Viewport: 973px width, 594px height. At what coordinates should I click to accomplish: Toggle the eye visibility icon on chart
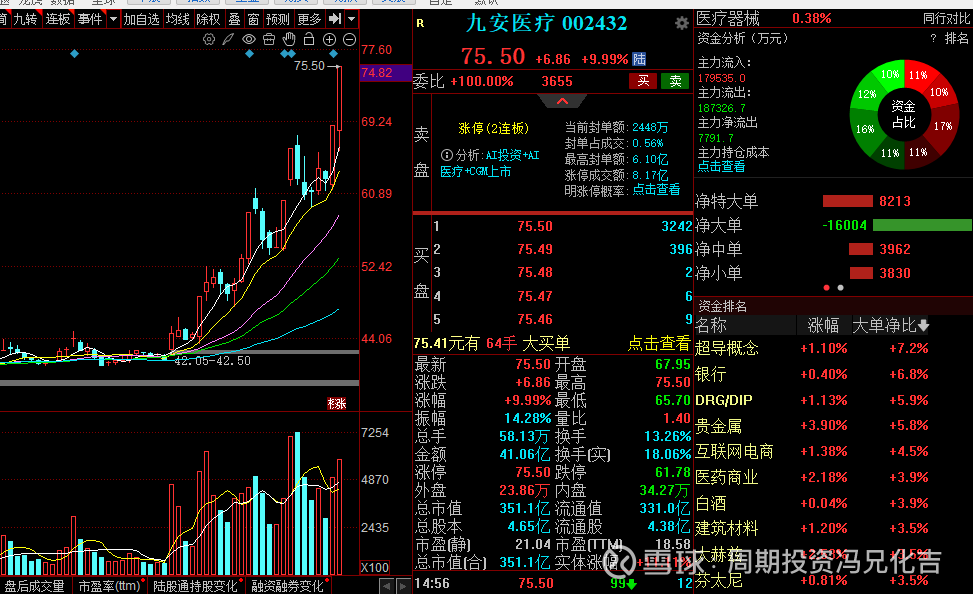(249, 40)
